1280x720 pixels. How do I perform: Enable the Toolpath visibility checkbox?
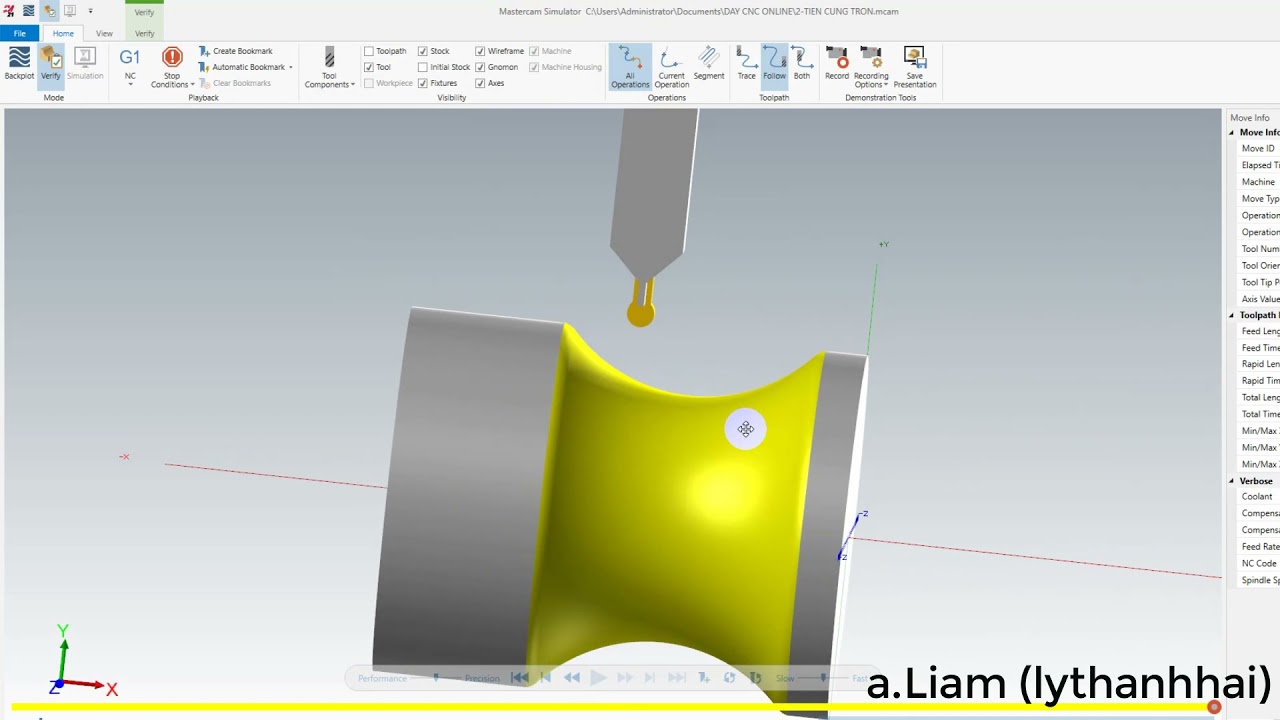(369, 51)
